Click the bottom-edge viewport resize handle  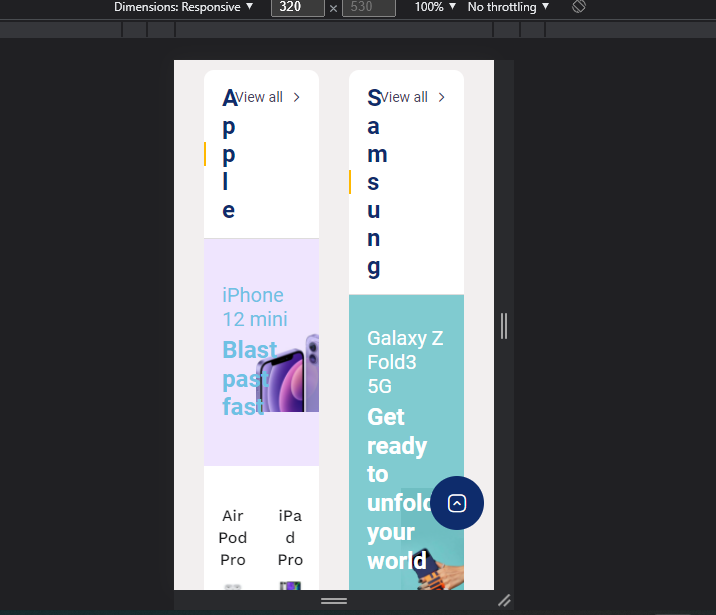click(334, 601)
